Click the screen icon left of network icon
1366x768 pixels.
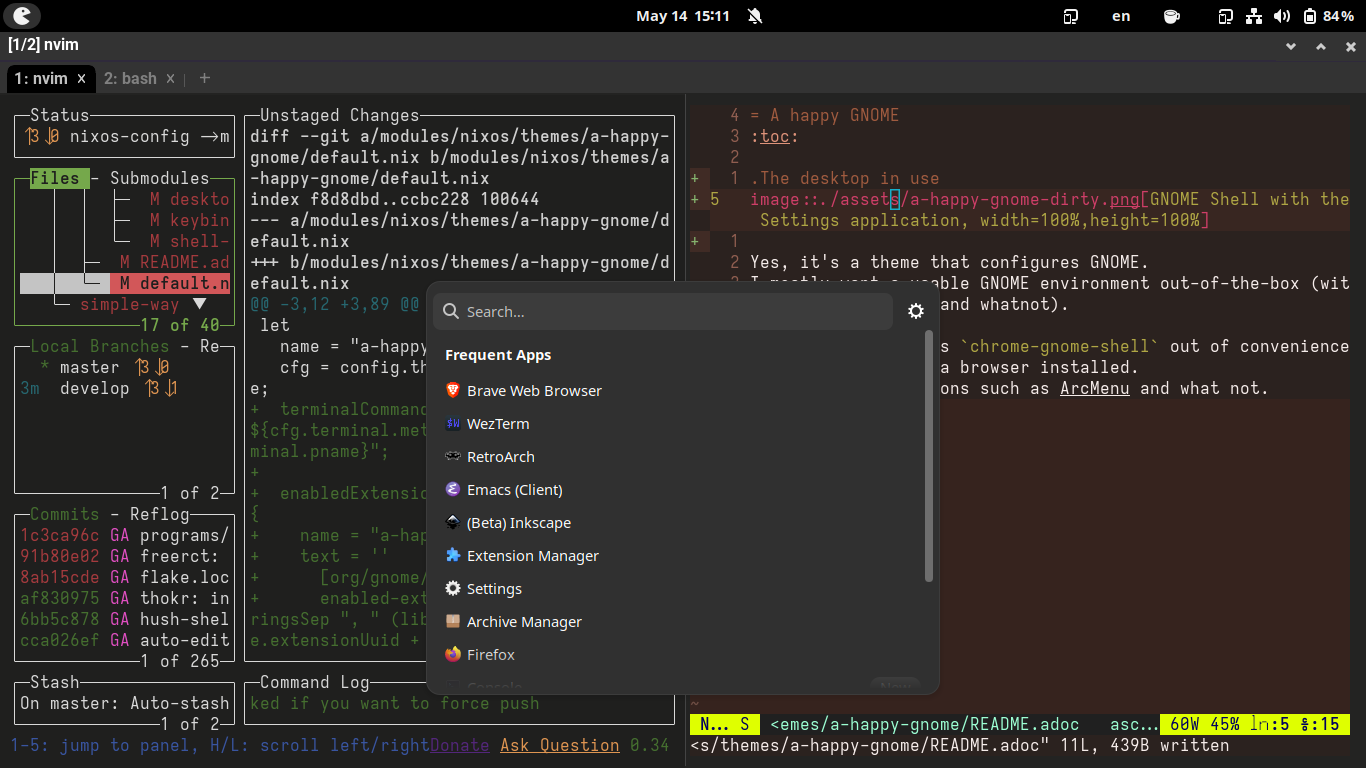tap(1226, 16)
